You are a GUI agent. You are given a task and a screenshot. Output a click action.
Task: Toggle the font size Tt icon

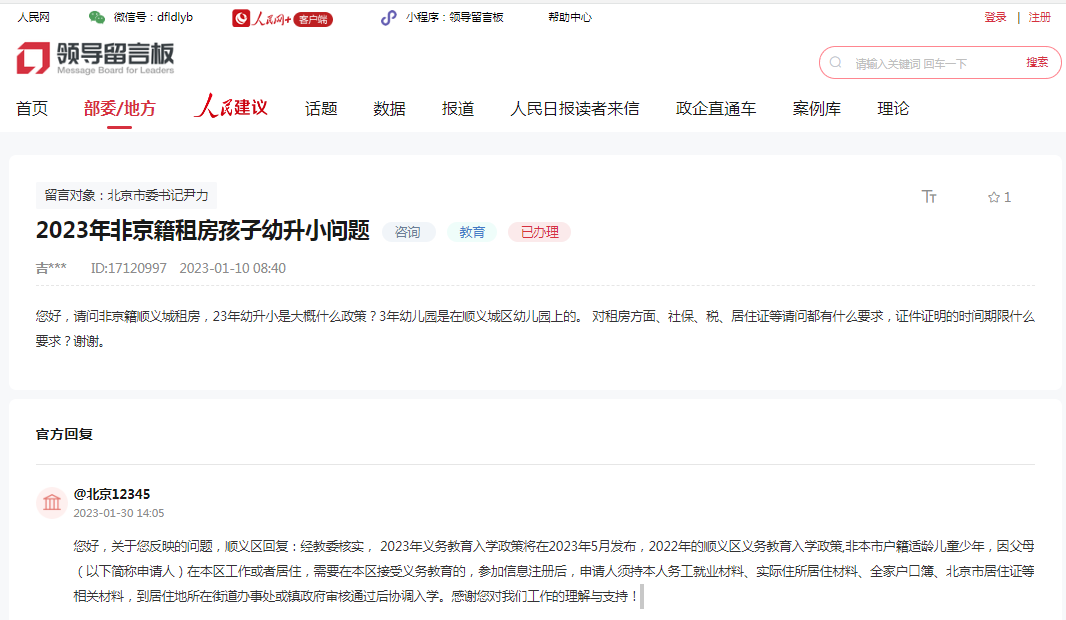[x=929, y=197]
